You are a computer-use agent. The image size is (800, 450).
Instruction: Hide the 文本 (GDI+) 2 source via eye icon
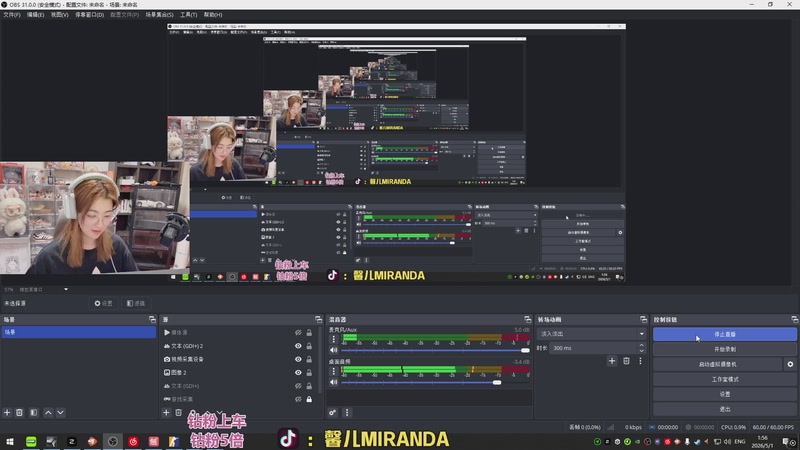click(298, 346)
